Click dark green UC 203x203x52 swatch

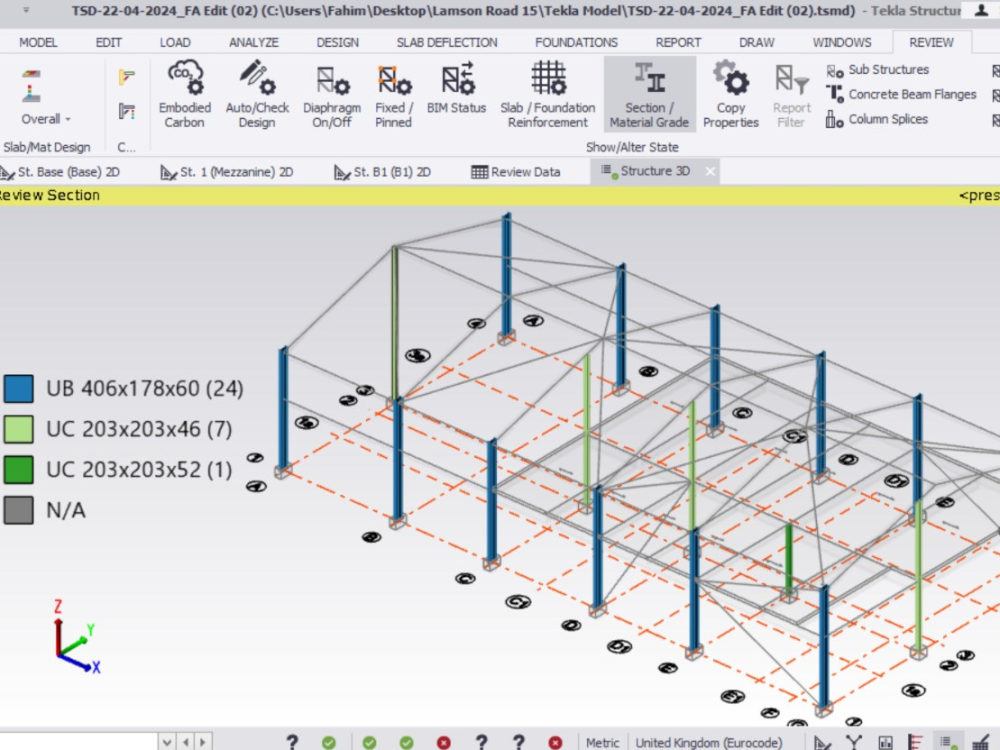[18, 469]
